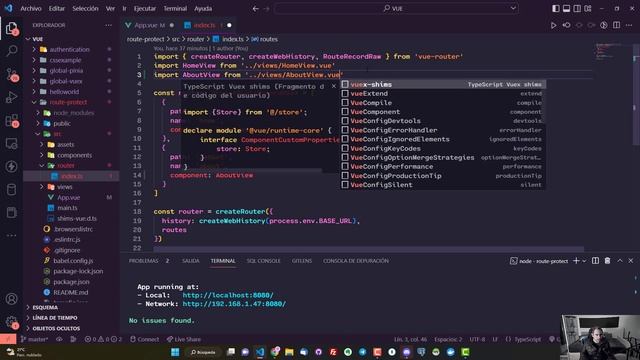Split the editor to the right
This screenshot has width=640, height=360.
click(x=616, y=25)
